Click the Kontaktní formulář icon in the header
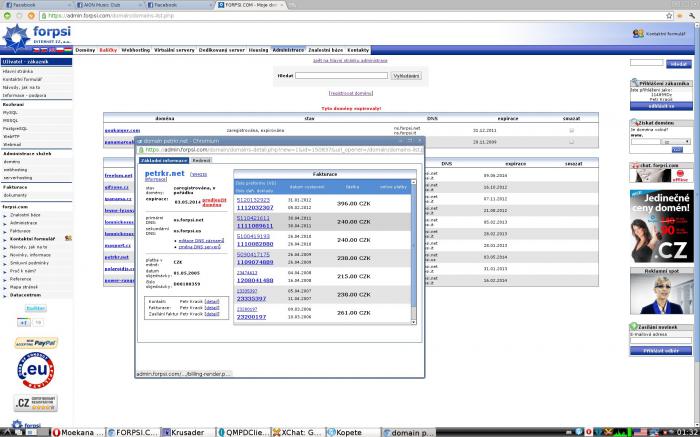This screenshot has height=437, width=700. [x=638, y=33]
